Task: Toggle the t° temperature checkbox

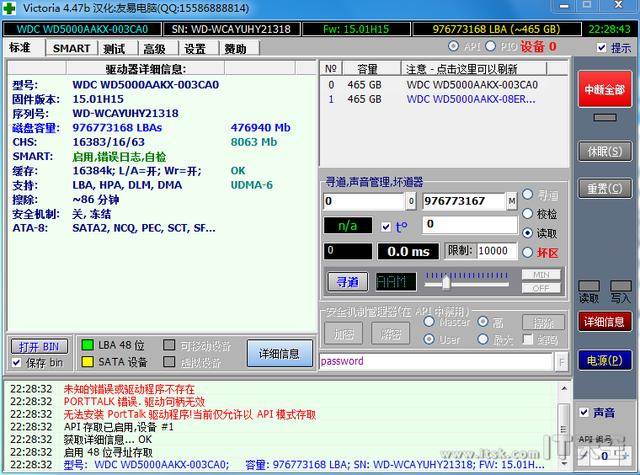Action: pyautogui.click(x=386, y=227)
